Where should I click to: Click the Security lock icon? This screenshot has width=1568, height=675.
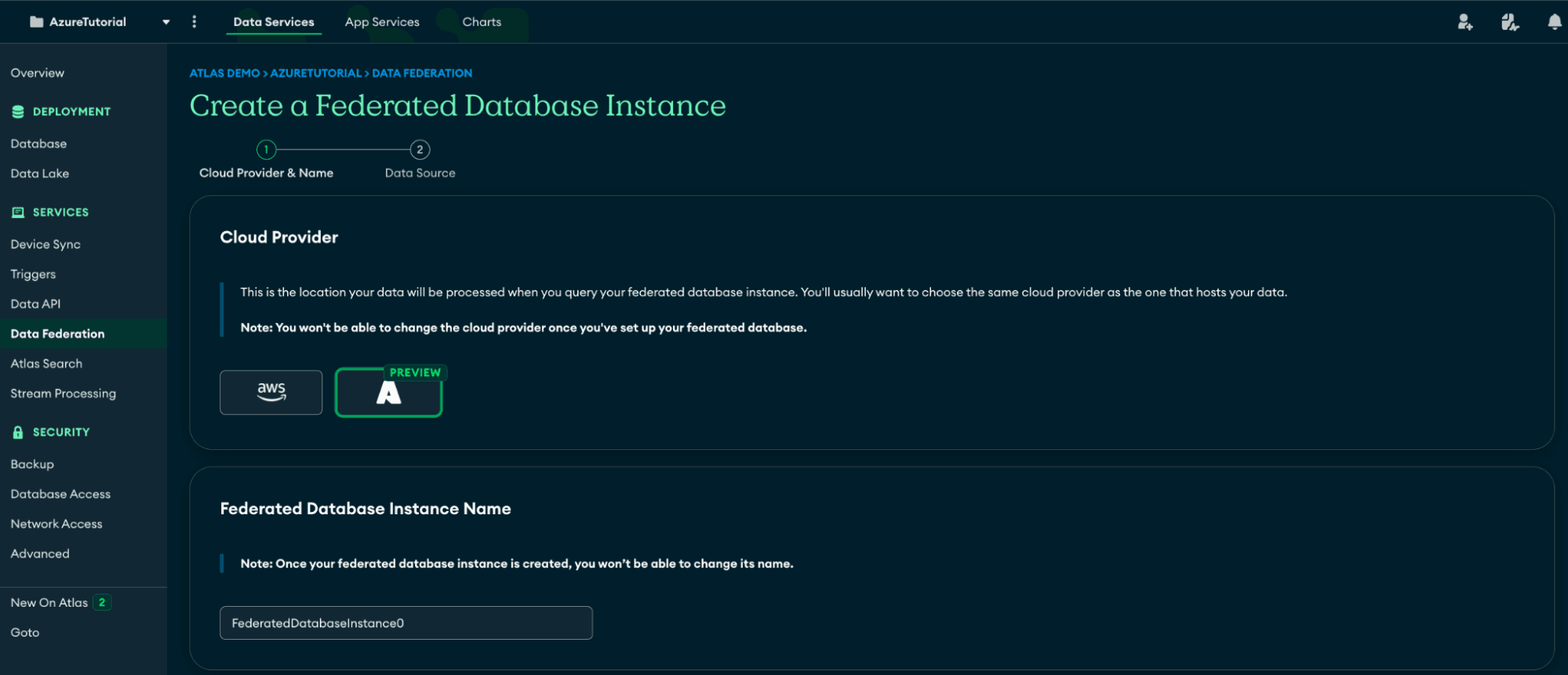pos(18,432)
